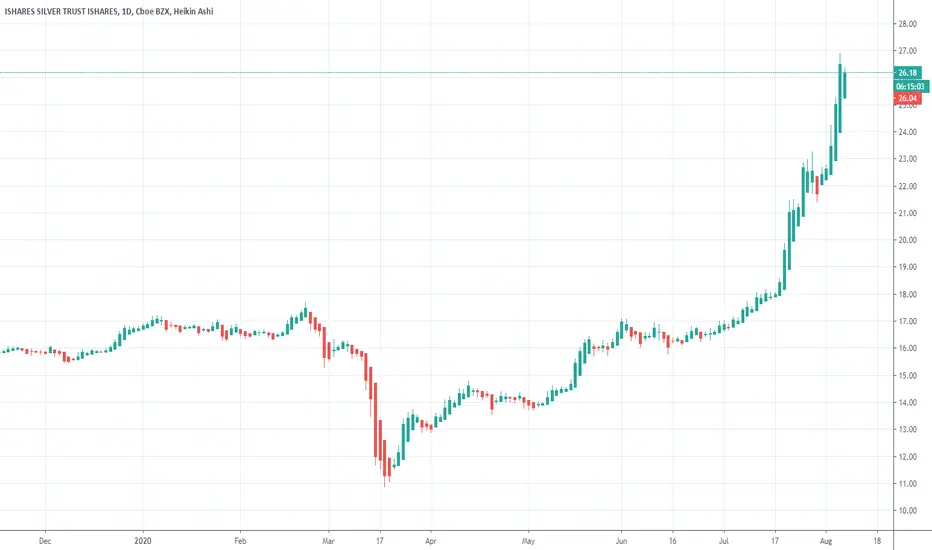Click the 2020 label on time axis
Screen dimensions: 932x550
143,540
